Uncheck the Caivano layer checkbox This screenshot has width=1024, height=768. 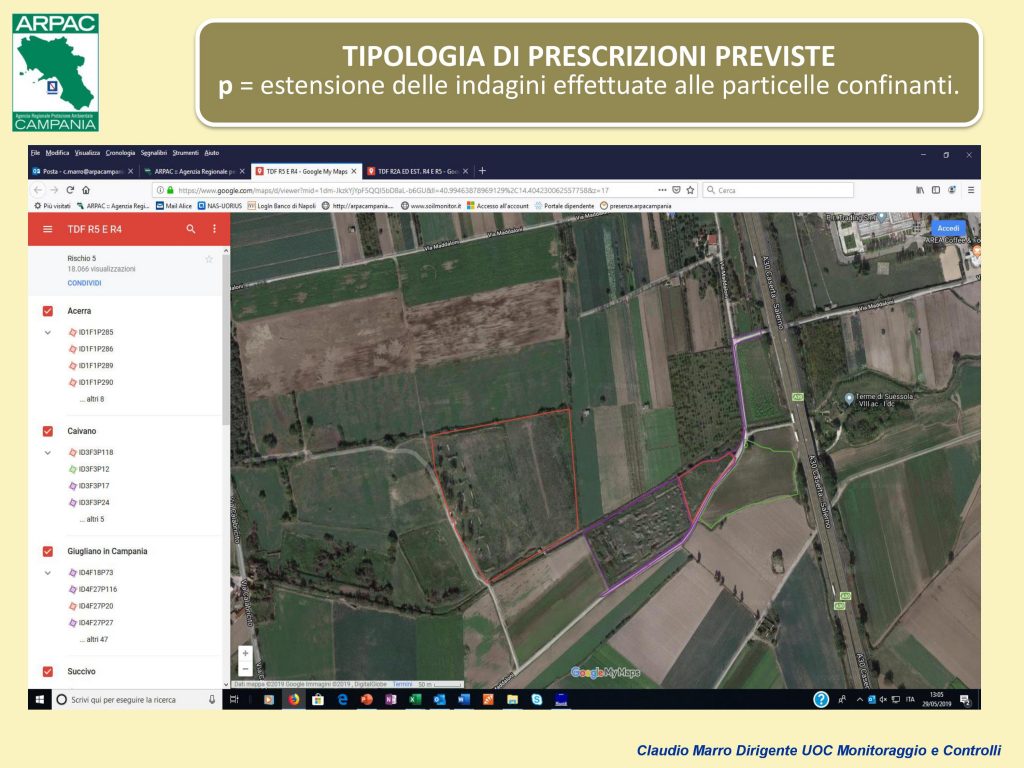[x=48, y=431]
